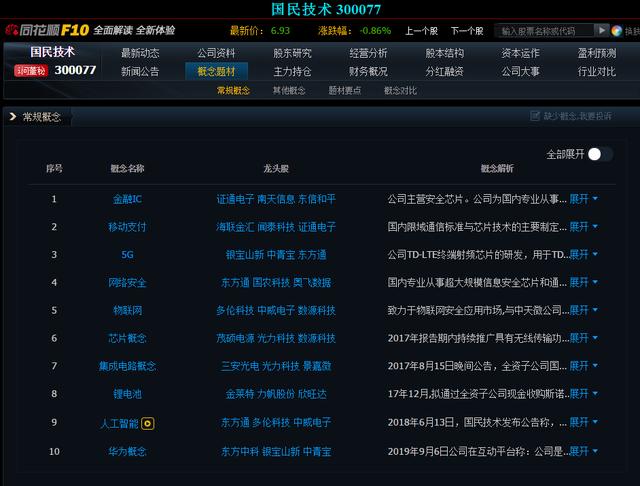This screenshot has width=640, height=486.
Task: Expand the 物联网 concept analysis
Action: click(583, 310)
